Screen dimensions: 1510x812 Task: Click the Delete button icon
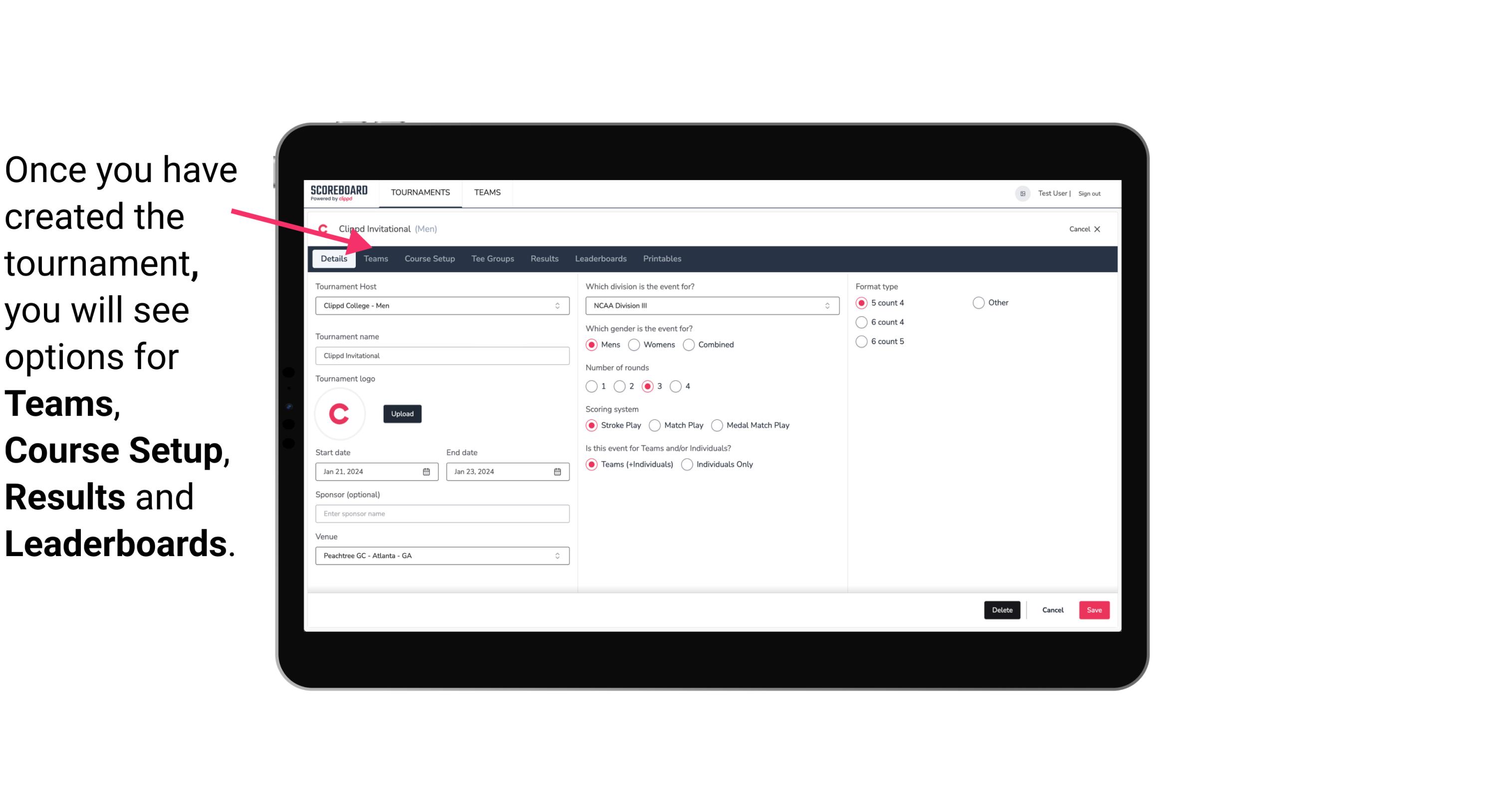(x=1001, y=610)
